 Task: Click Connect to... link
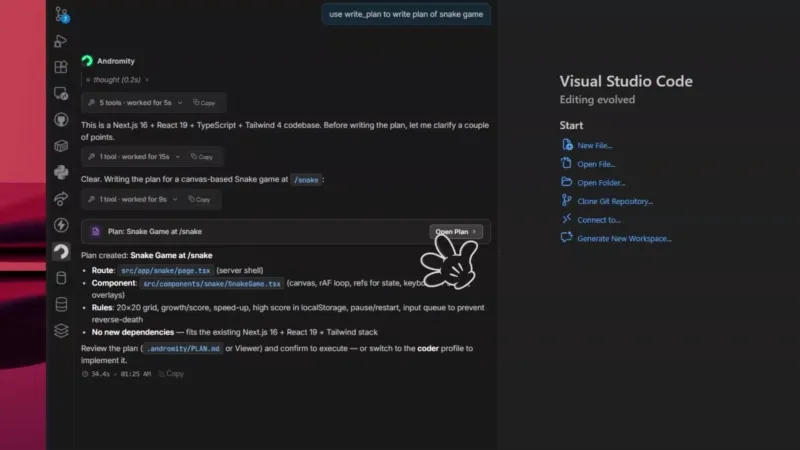(599, 220)
